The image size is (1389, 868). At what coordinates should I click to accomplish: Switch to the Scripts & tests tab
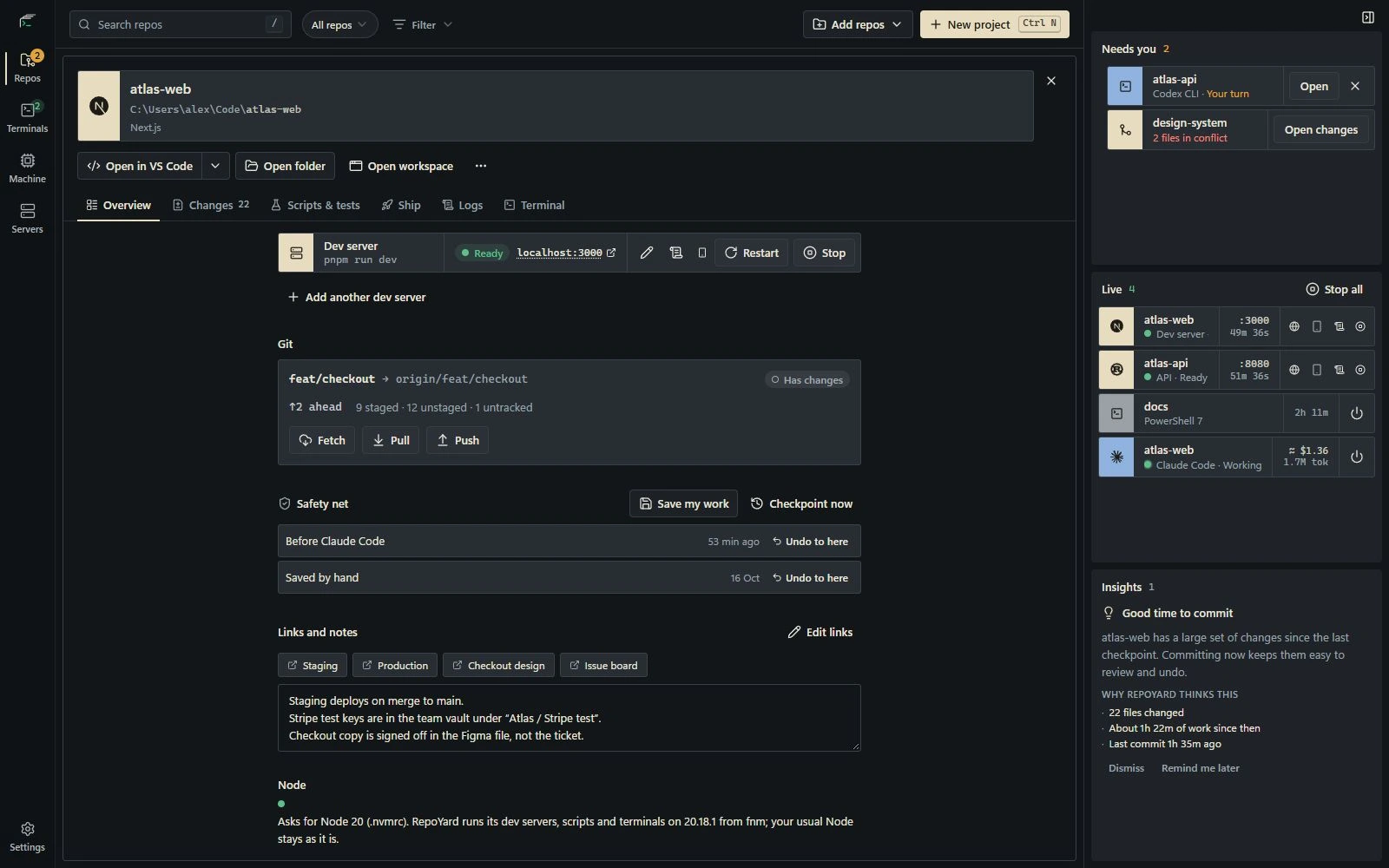click(315, 205)
